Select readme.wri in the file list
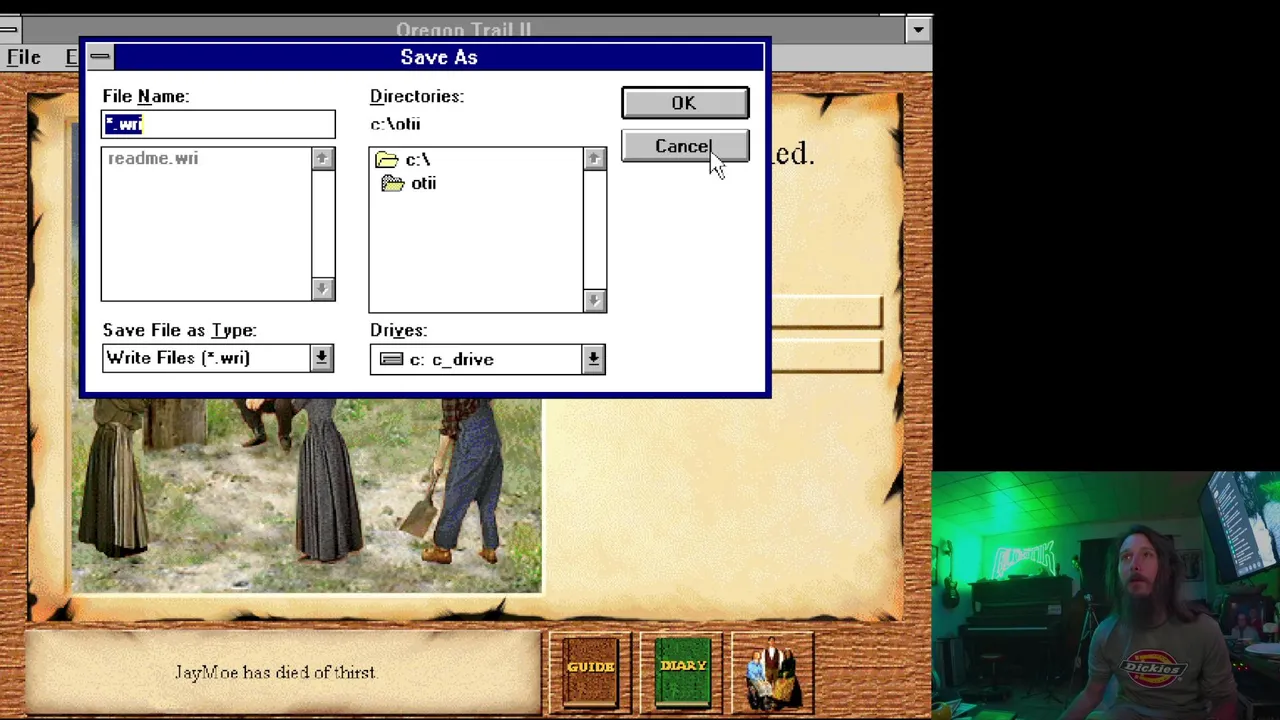 click(153, 158)
